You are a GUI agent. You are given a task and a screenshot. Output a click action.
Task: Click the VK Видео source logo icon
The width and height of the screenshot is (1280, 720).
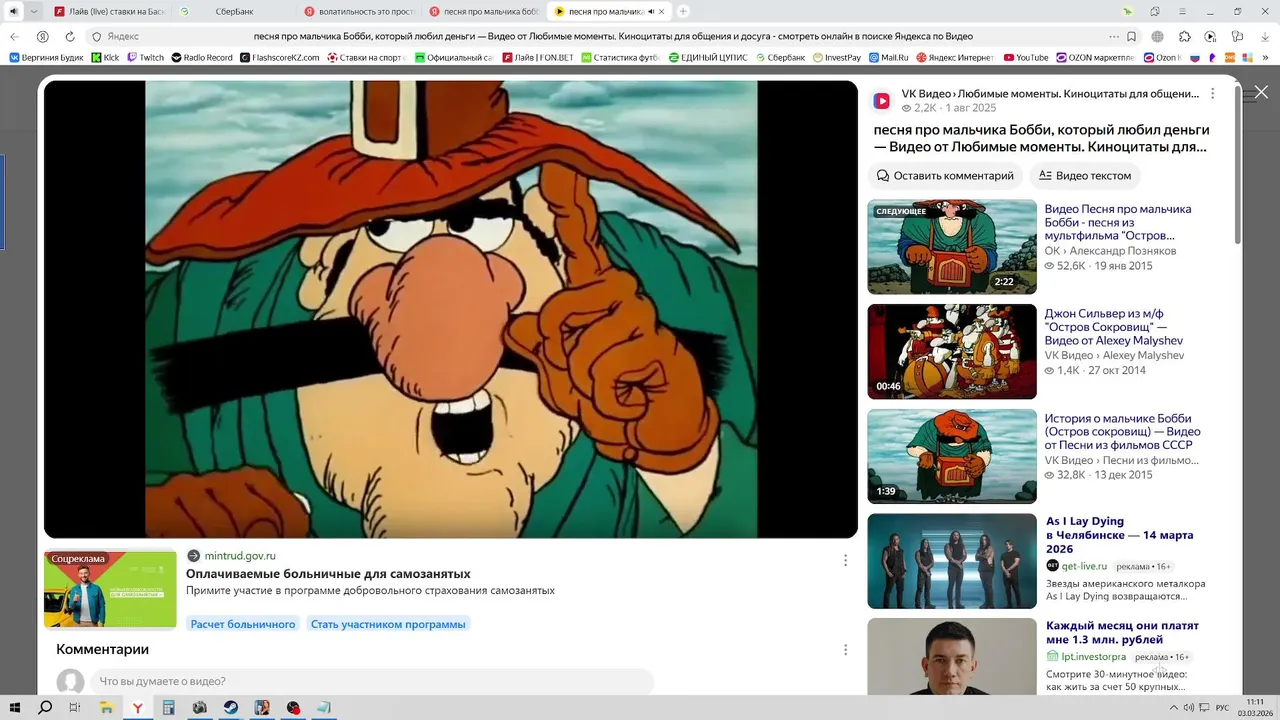click(x=882, y=101)
